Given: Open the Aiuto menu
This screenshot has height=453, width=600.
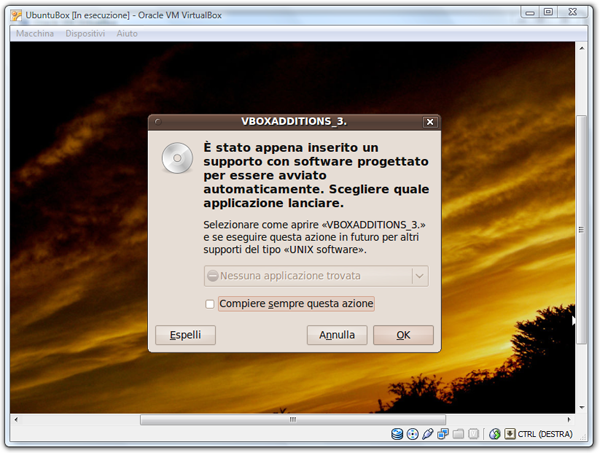Looking at the screenshot, I should 127,34.
